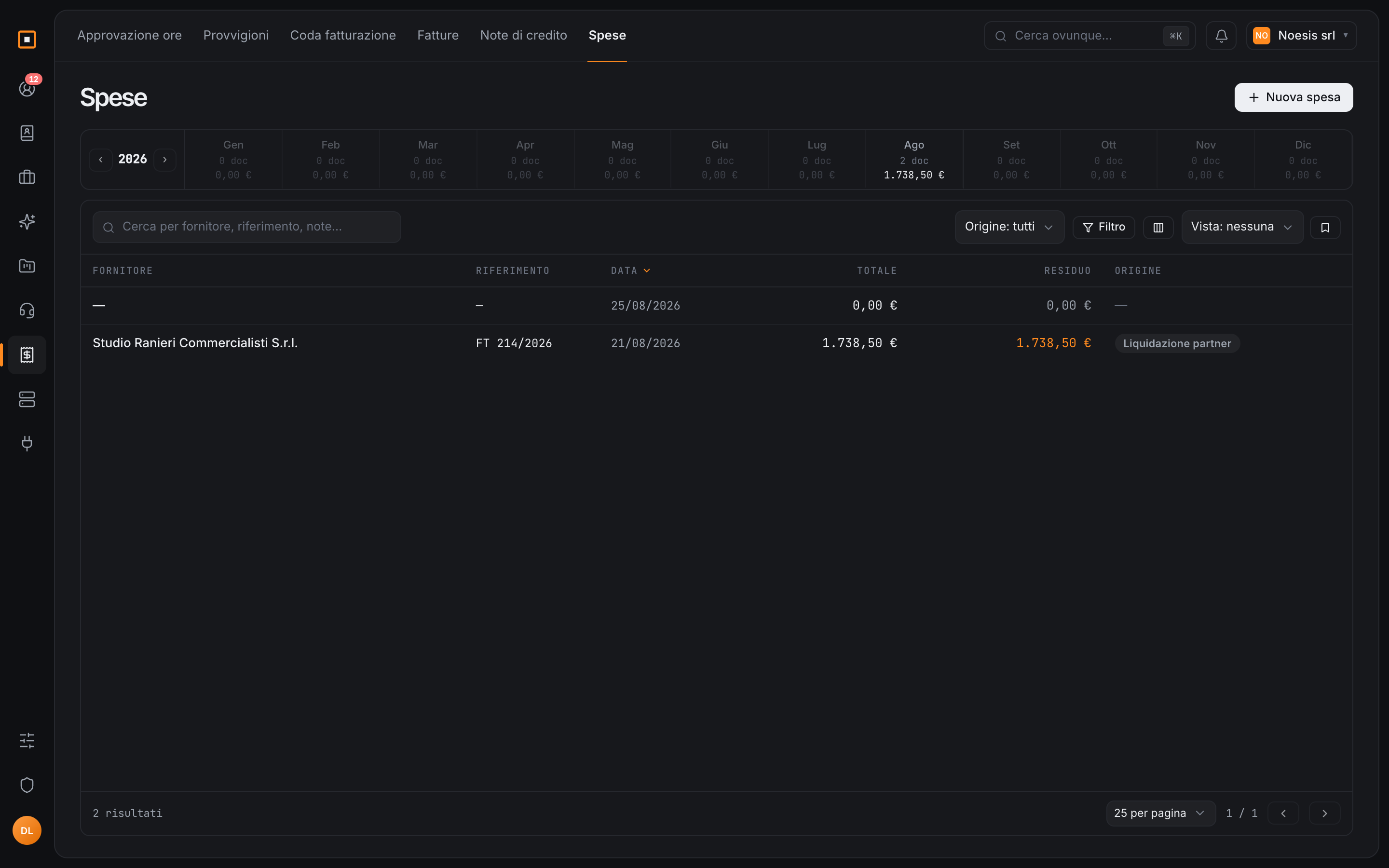Switch to Approvazione ore tab
Screen dimensions: 1389x868
[130, 36]
